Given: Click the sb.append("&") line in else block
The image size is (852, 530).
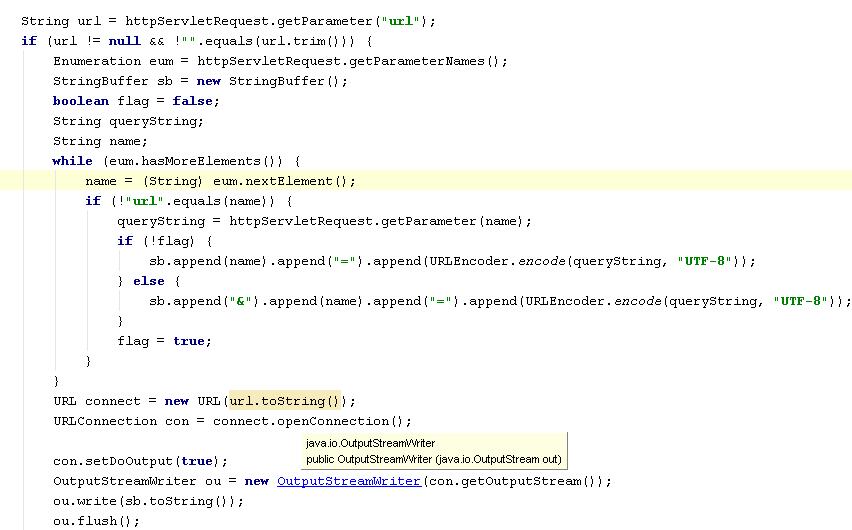Looking at the screenshot, I should [500, 301].
